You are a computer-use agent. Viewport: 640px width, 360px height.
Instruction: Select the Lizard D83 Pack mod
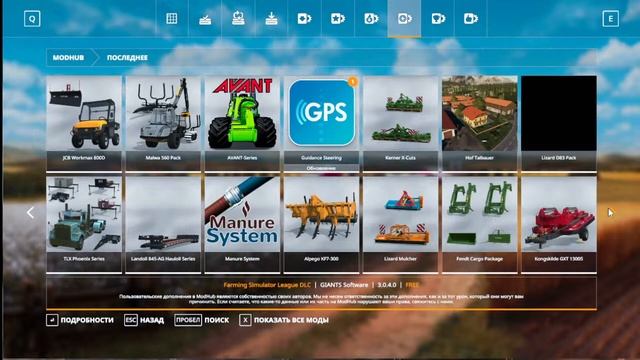click(559, 123)
